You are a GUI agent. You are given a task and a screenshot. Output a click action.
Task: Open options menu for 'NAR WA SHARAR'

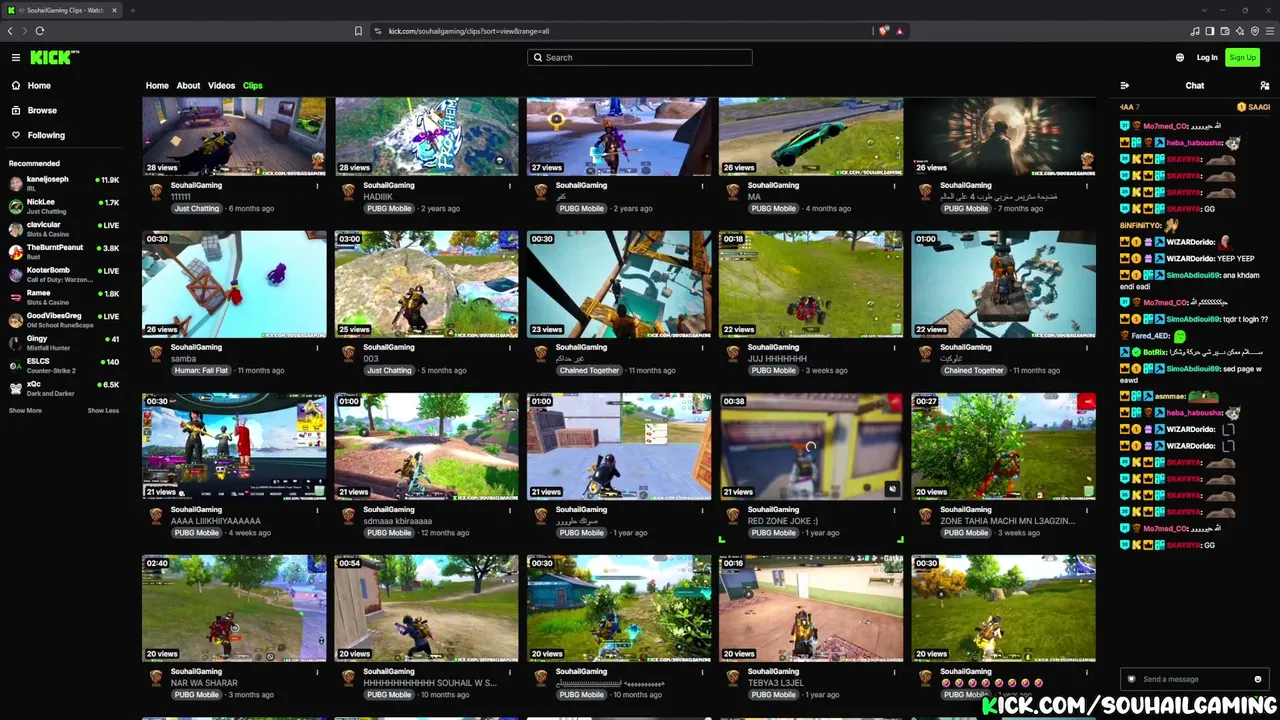coord(317,672)
